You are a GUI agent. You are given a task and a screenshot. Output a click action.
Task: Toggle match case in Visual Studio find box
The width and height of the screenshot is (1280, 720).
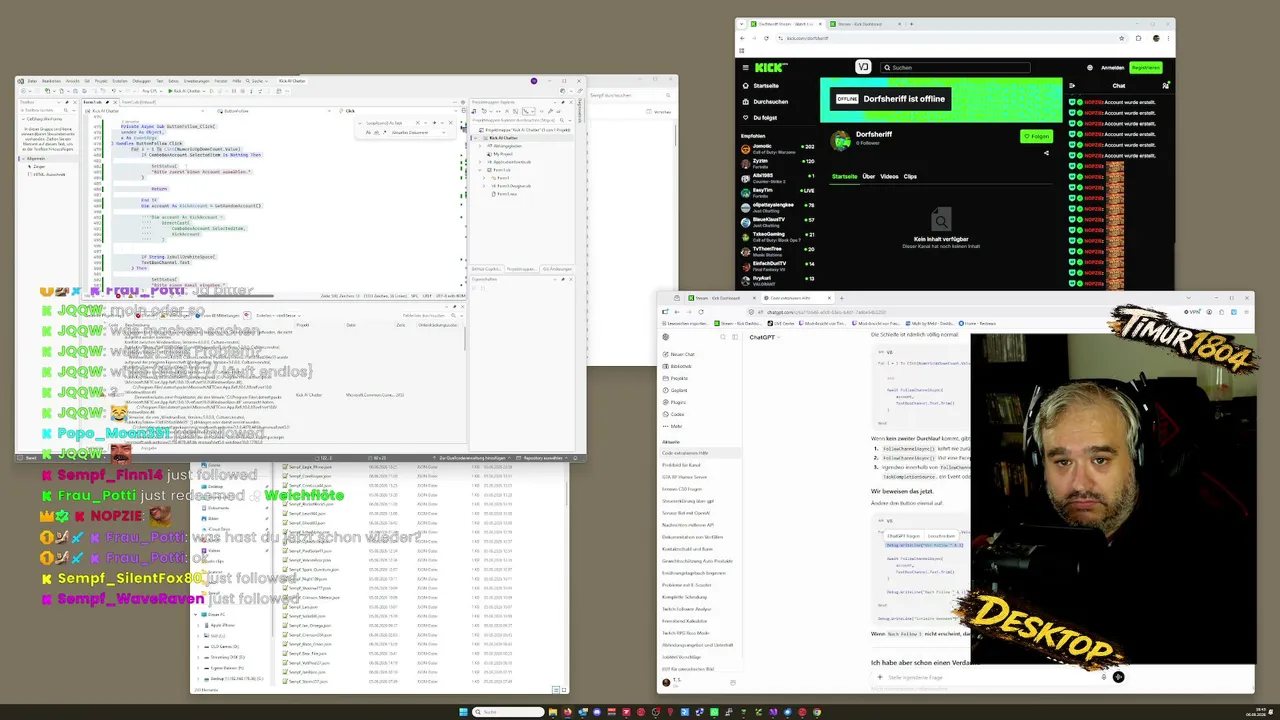click(x=368, y=132)
